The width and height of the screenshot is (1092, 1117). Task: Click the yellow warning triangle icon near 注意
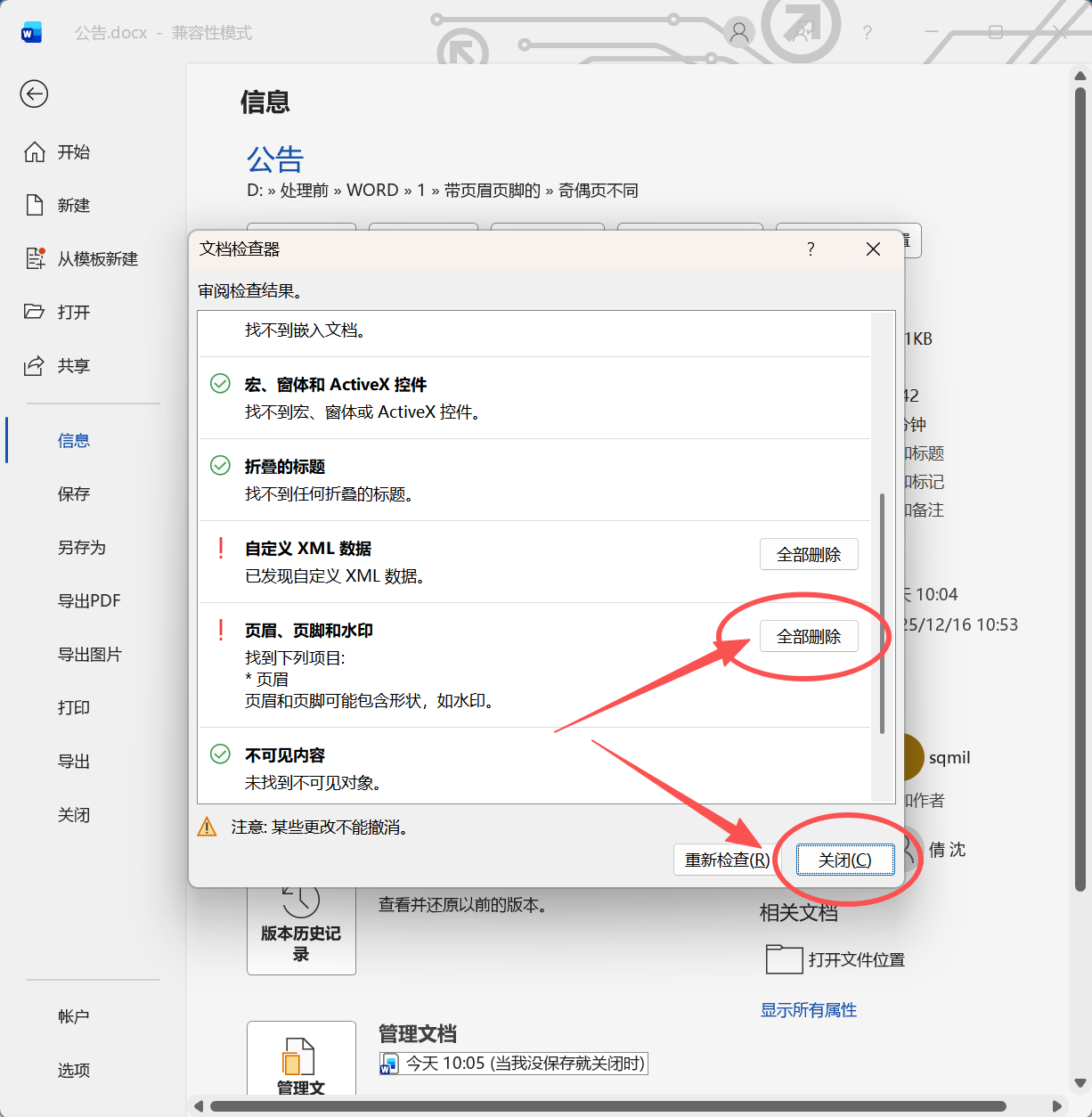tap(207, 827)
